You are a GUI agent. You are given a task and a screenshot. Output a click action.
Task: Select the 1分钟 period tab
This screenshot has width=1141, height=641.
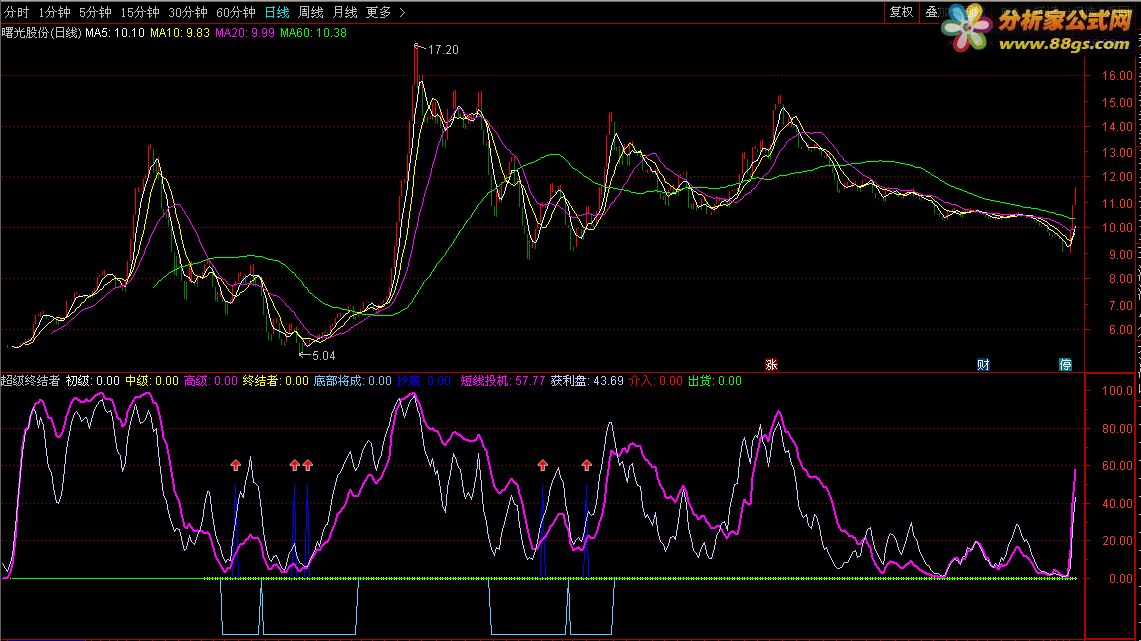point(54,12)
